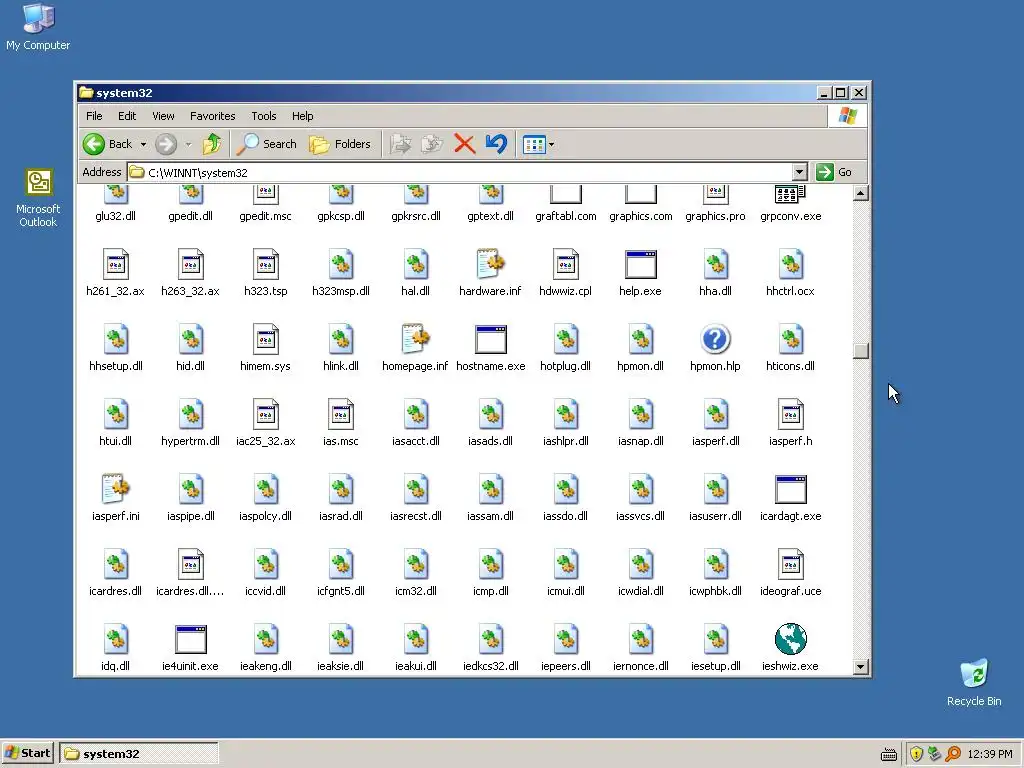Open the Tools menu

click(264, 116)
